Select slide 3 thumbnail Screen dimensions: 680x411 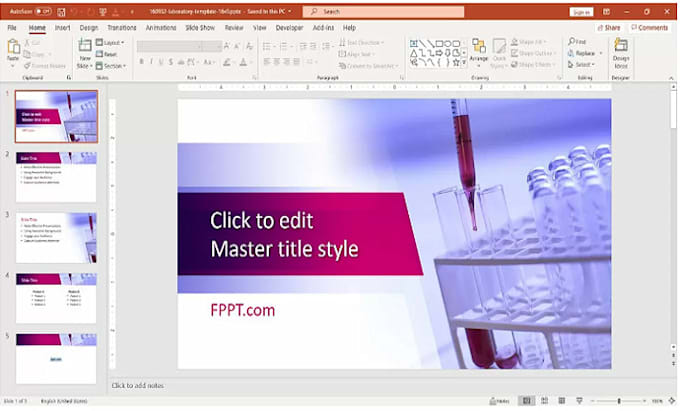[x=56, y=238]
